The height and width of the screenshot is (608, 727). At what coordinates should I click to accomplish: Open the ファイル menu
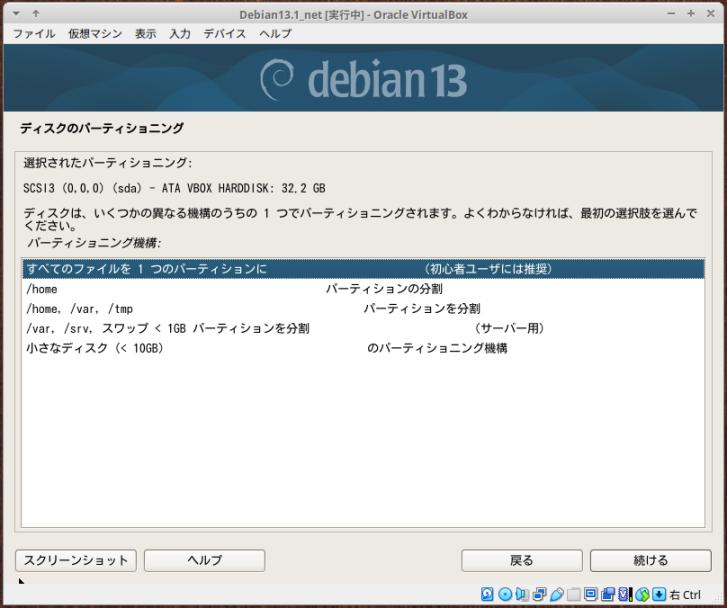coord(34,33)
